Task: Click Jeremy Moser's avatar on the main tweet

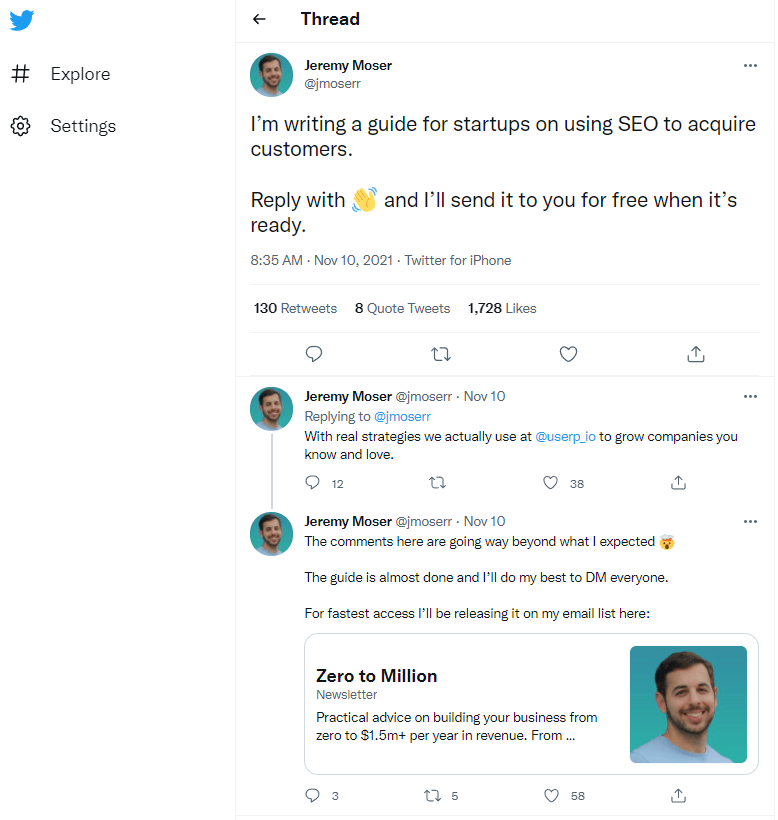Action: (272, 75)
